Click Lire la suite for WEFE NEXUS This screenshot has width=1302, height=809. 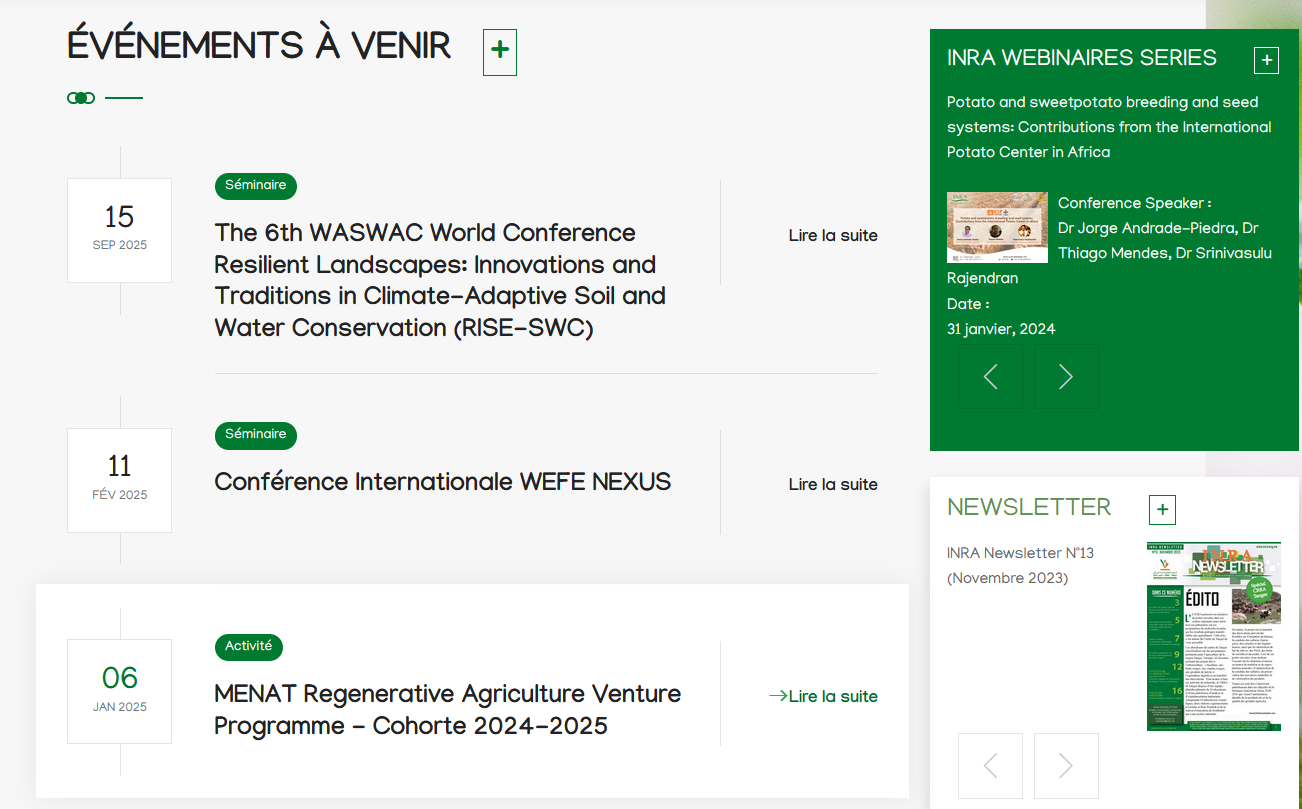(x=833, y=485)
